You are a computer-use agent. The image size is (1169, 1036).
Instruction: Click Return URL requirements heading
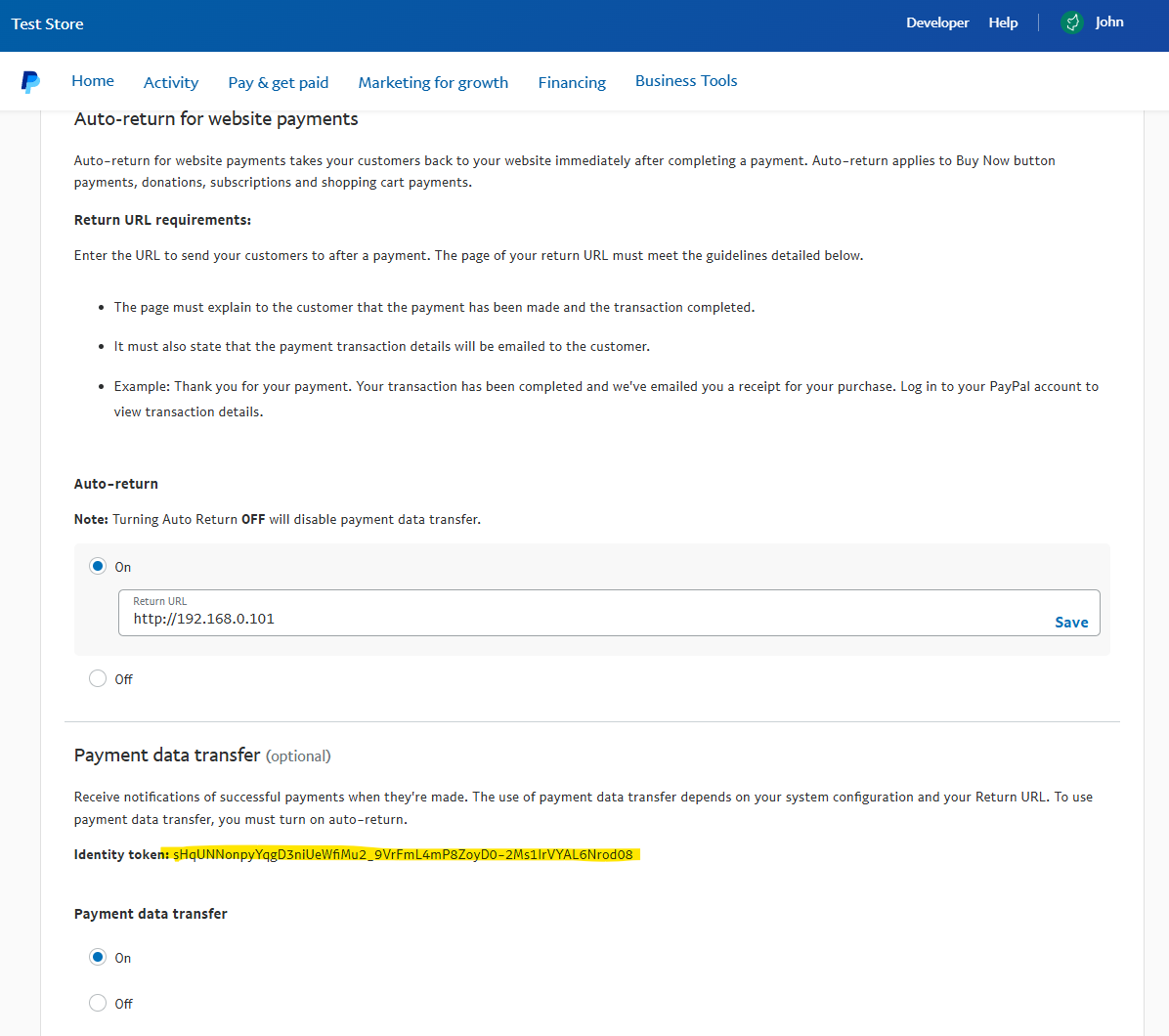(162, 220)
